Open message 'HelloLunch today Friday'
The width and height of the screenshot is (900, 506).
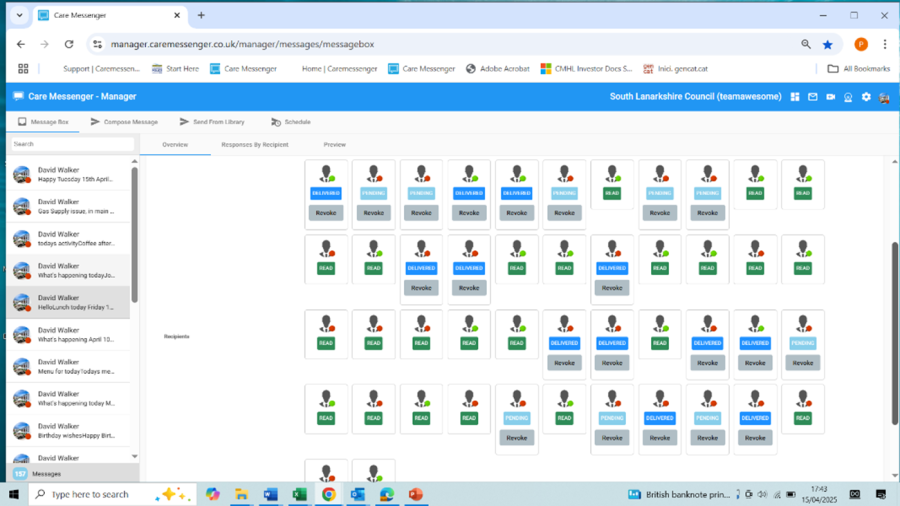point(68,302)
